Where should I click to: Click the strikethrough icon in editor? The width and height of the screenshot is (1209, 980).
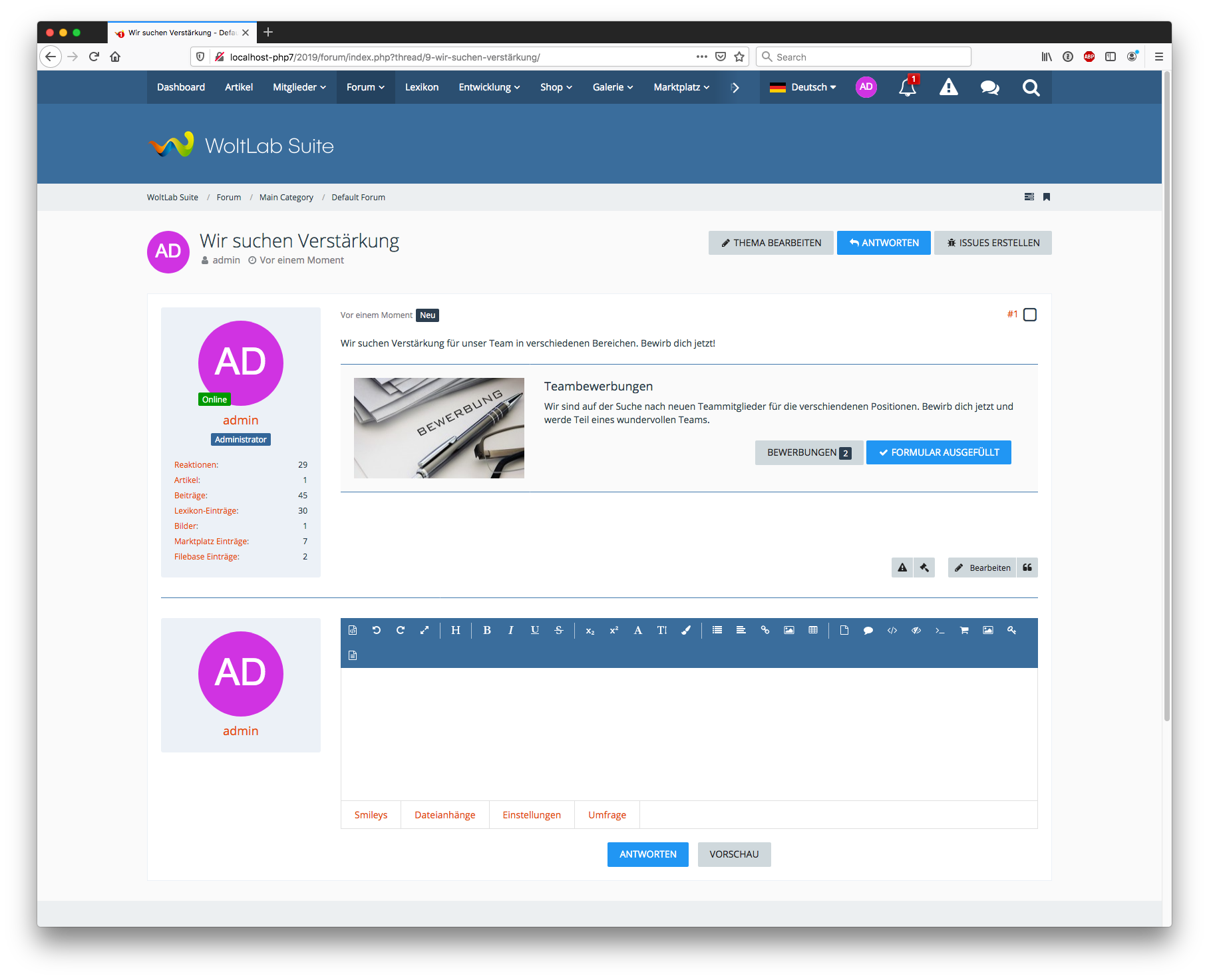tap(559, 631)
